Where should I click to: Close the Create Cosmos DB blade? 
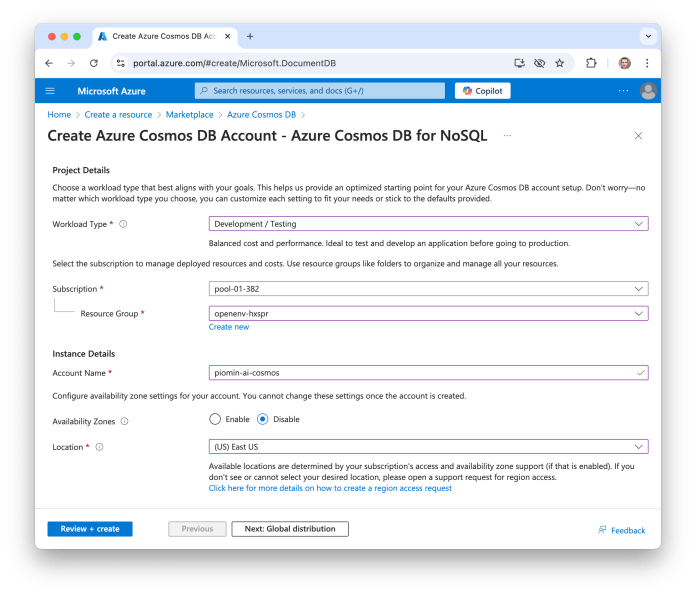coord(638,135)
